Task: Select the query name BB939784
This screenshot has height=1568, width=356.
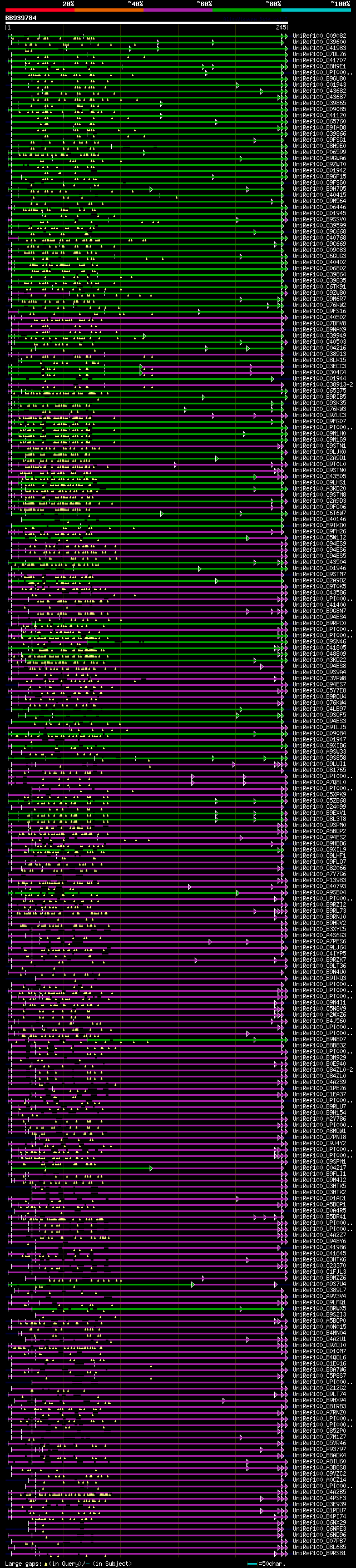Action: pyautogui.click(x=21, y=18)
